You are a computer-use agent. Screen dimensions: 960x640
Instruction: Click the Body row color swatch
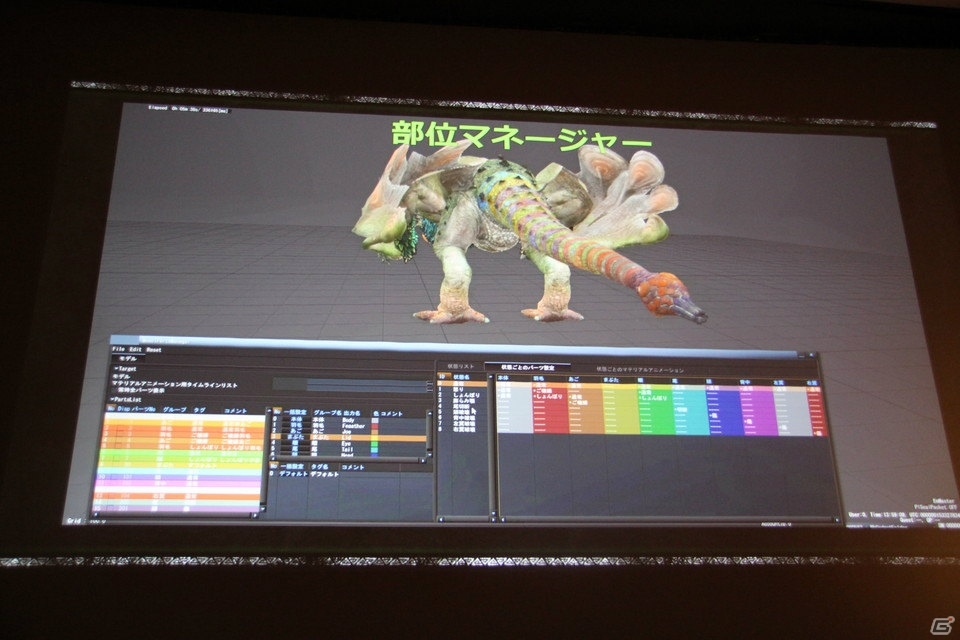(x=375, y=418)
